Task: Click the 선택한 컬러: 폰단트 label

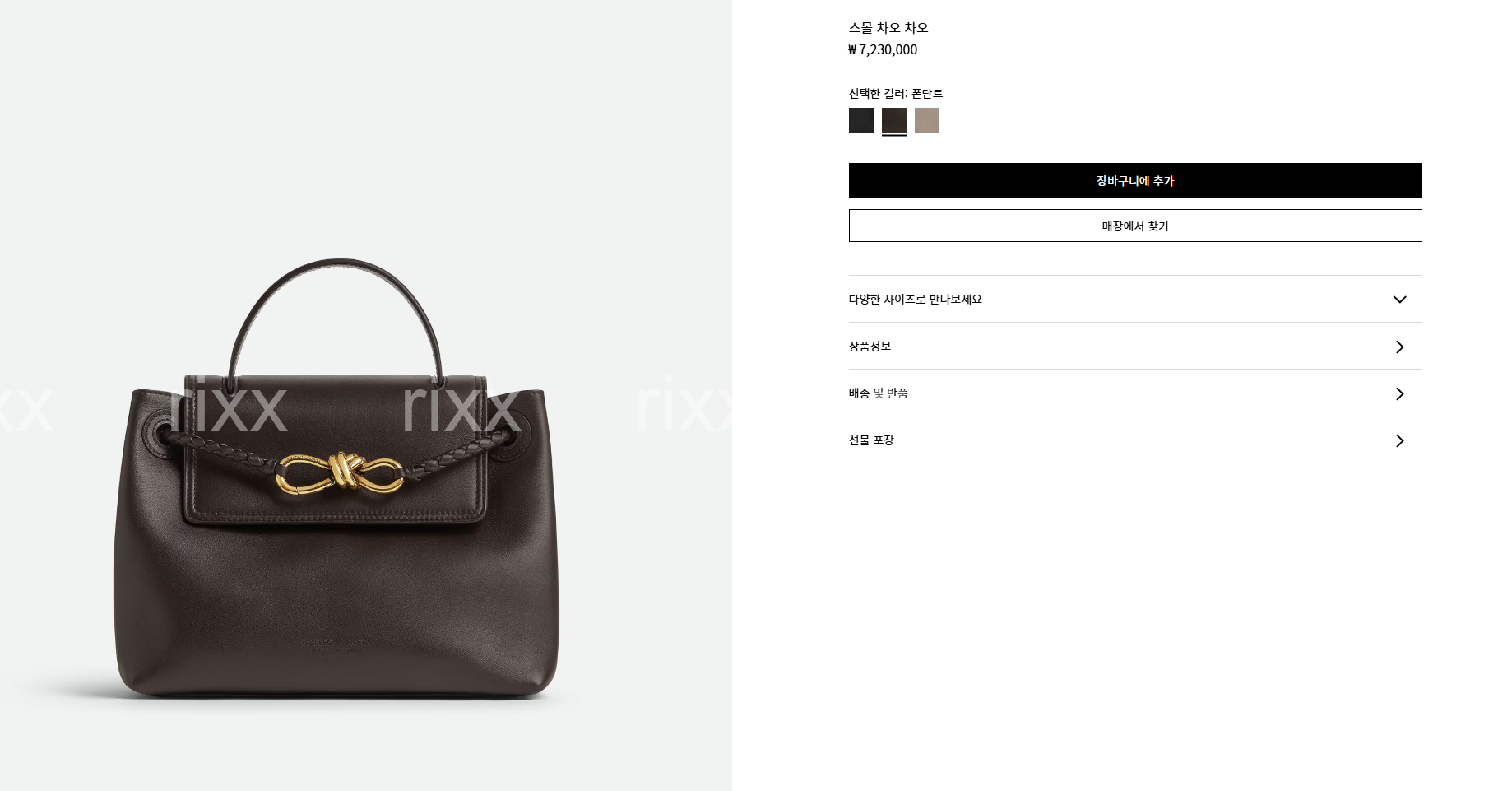Action: pyautogui.click(x=896, y=93)
